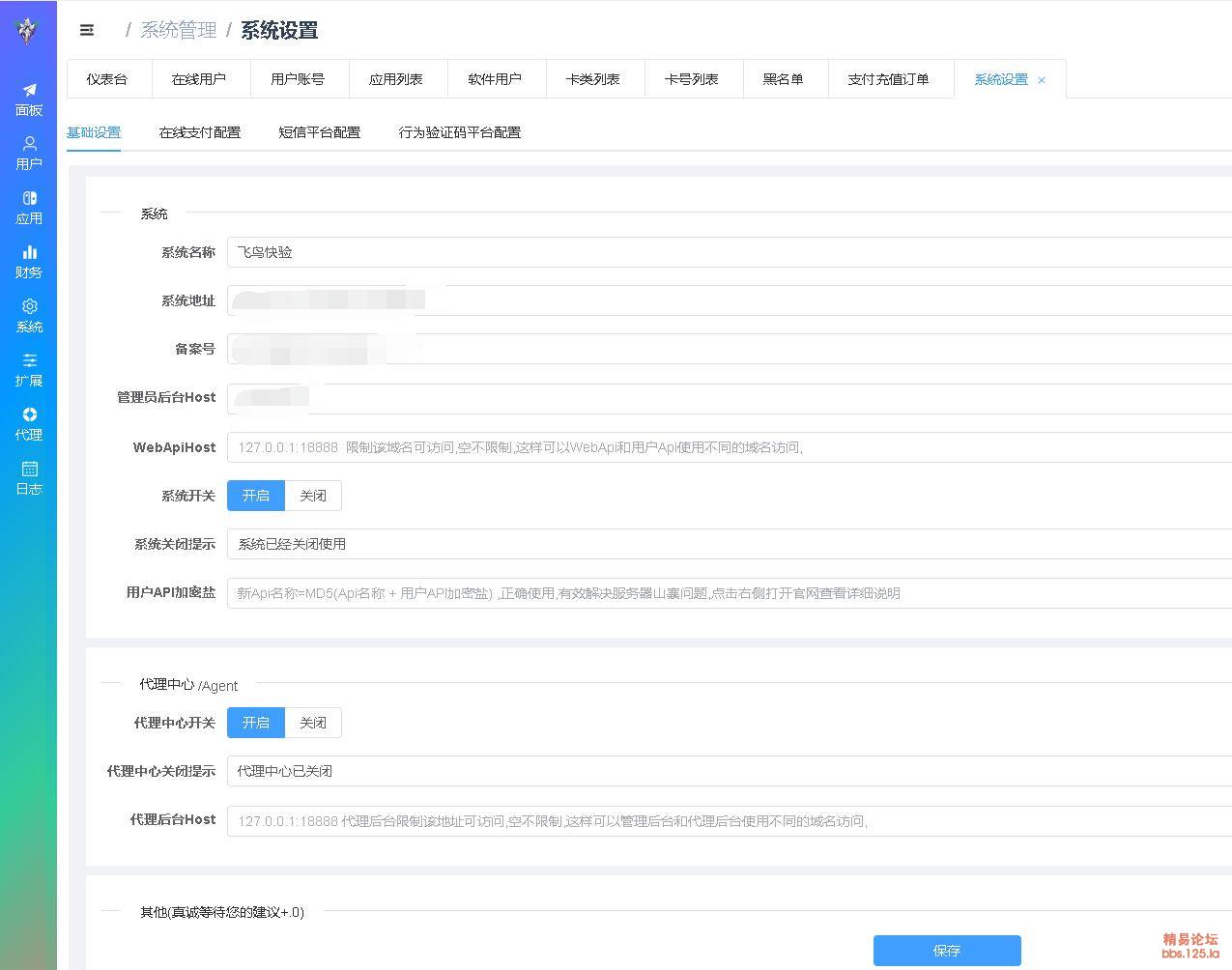Click the 系统 gear sidebar icon
The width and height of the screenshot is (1232, 970).
(29, 315)
